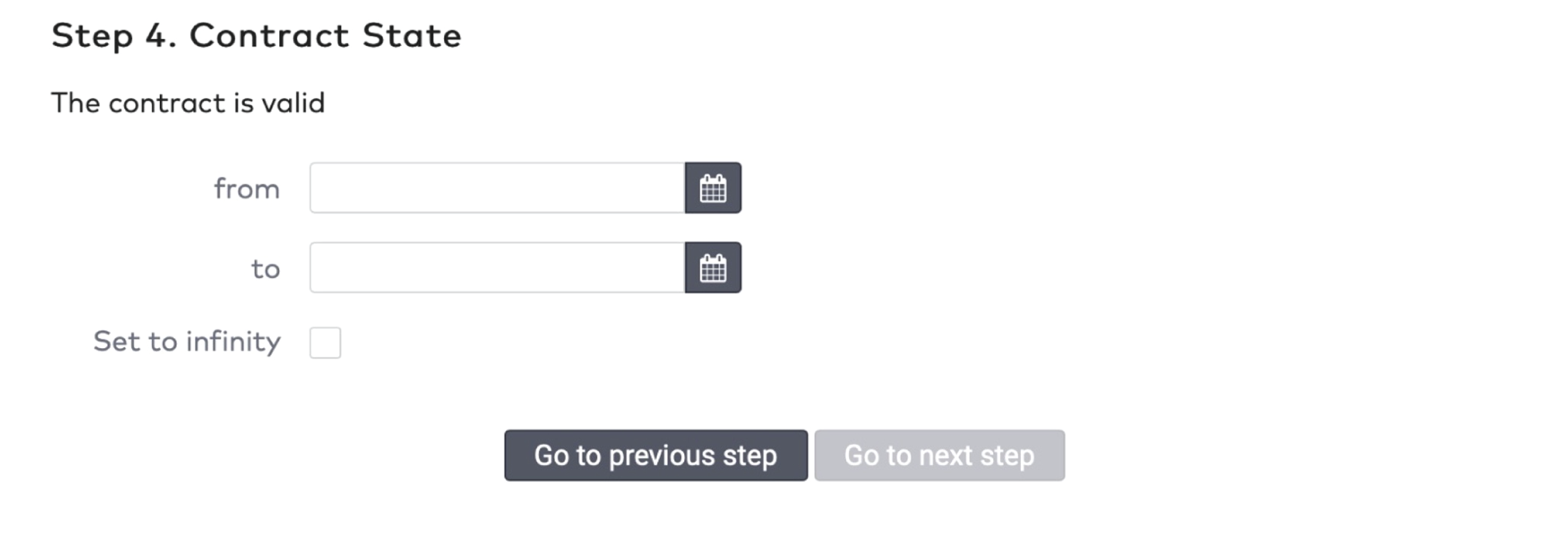Image resolution: width=1568 pixels, height=533 pixels.
Task: Click inside the contract start date textbox
Action: click(x=497, y=188)
